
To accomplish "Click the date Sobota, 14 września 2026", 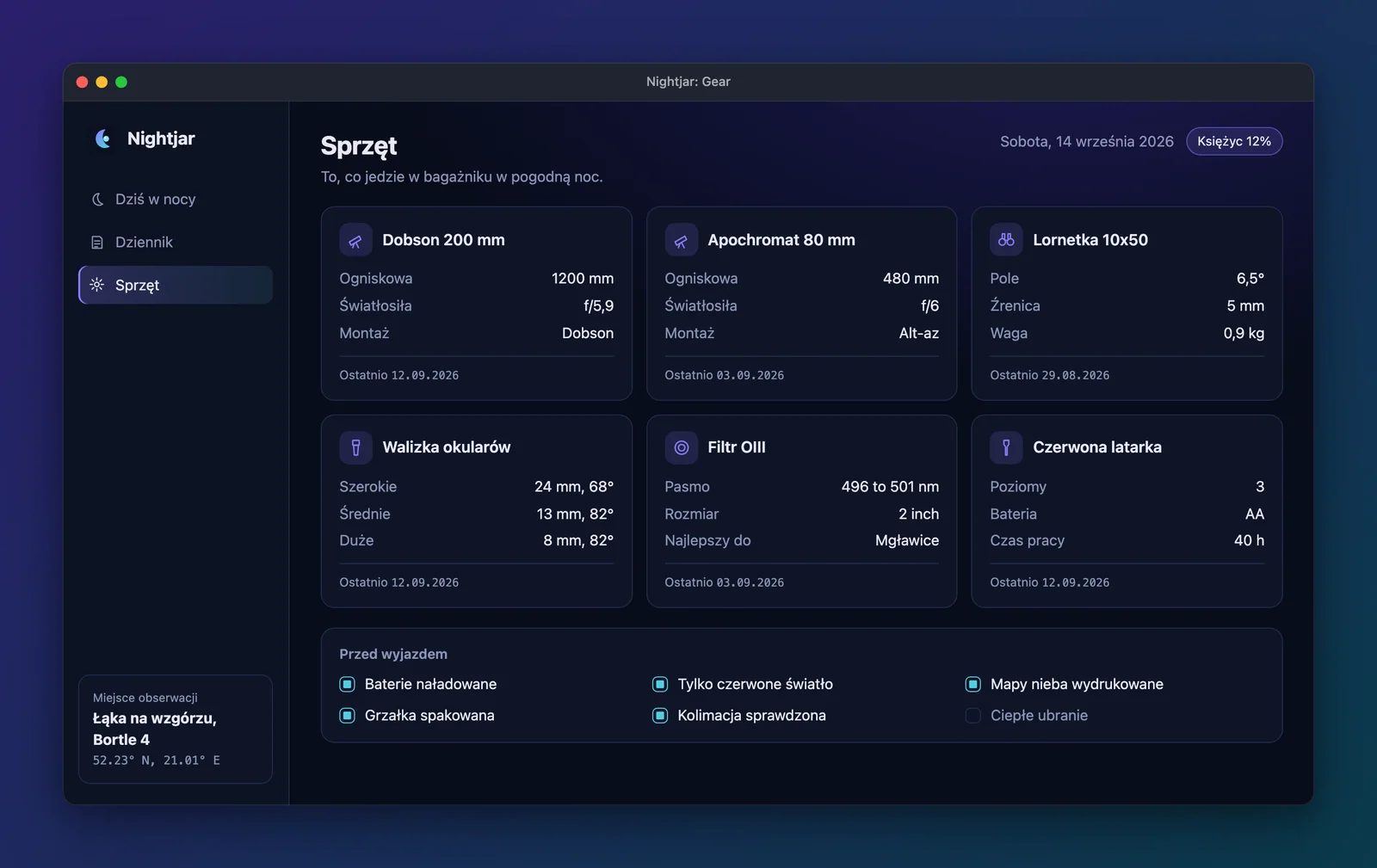I will tap(1087, 141).
